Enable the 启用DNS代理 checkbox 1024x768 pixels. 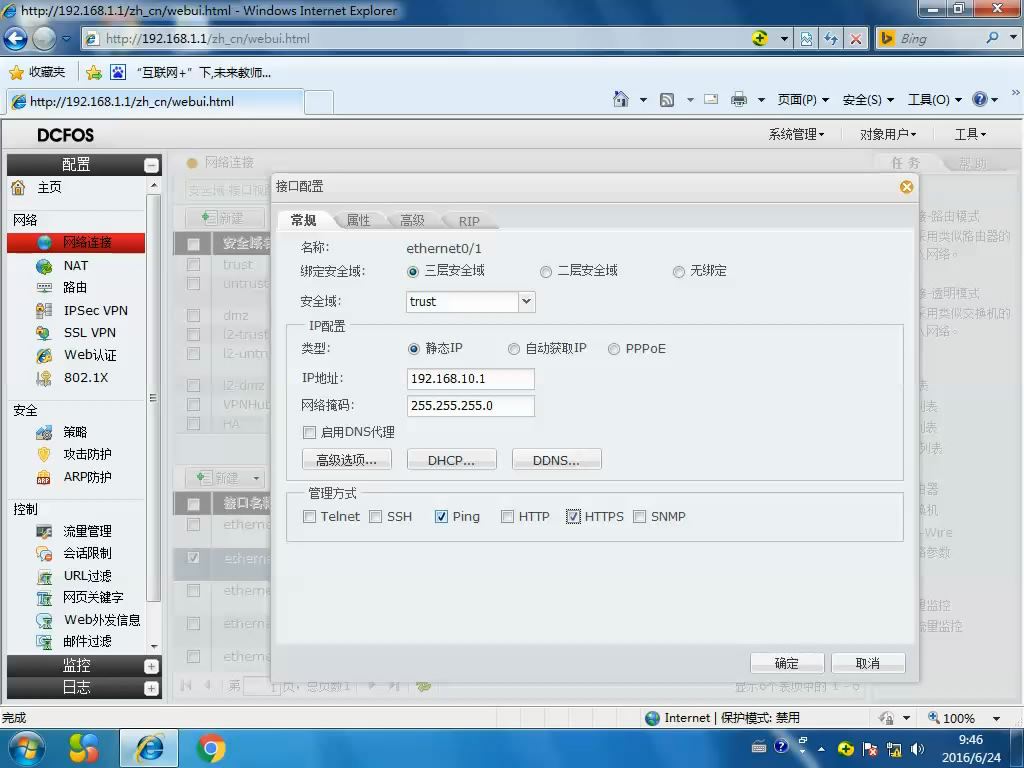point(310,432)
